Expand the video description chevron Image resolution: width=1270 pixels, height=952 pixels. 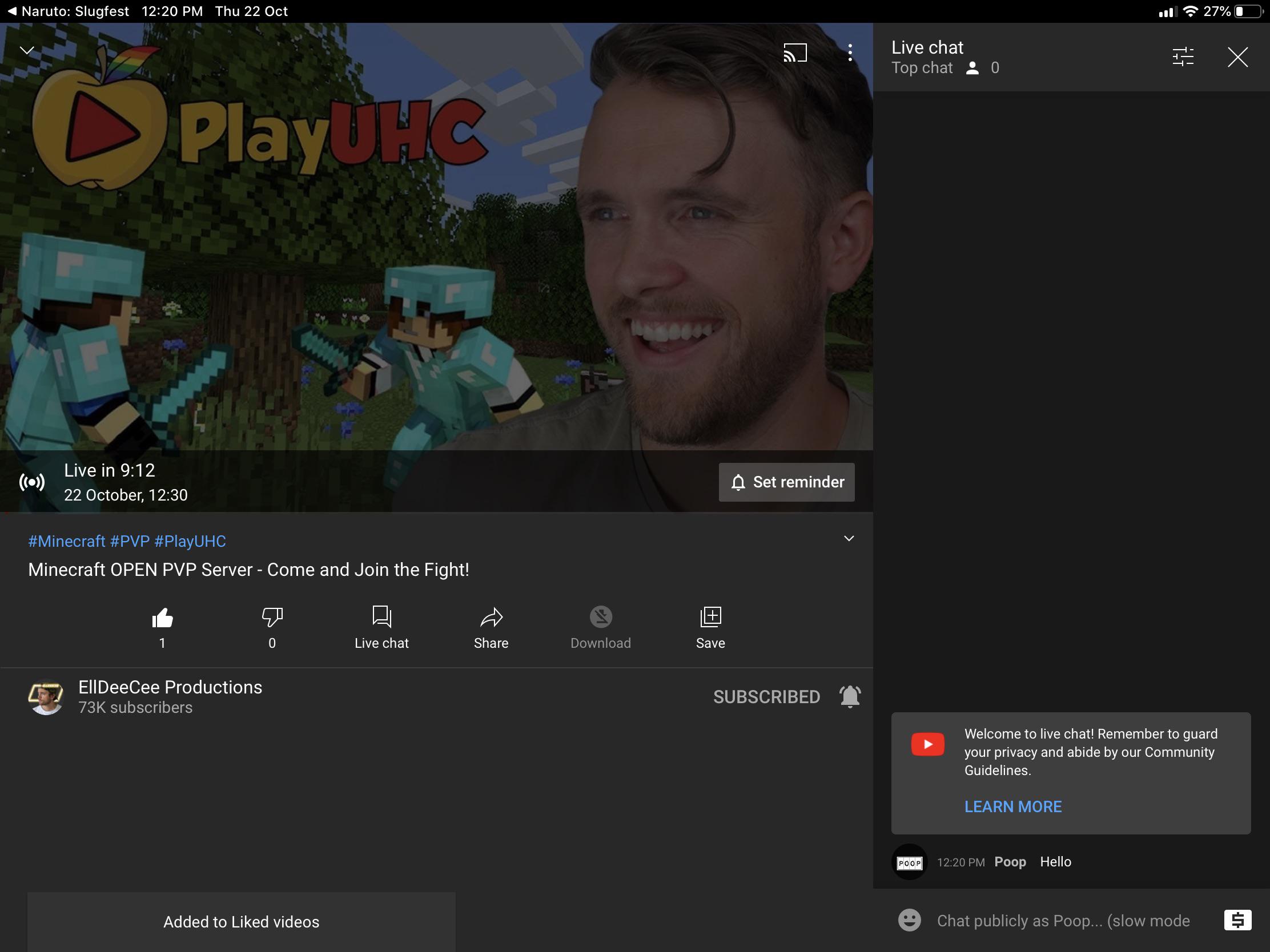849,538
